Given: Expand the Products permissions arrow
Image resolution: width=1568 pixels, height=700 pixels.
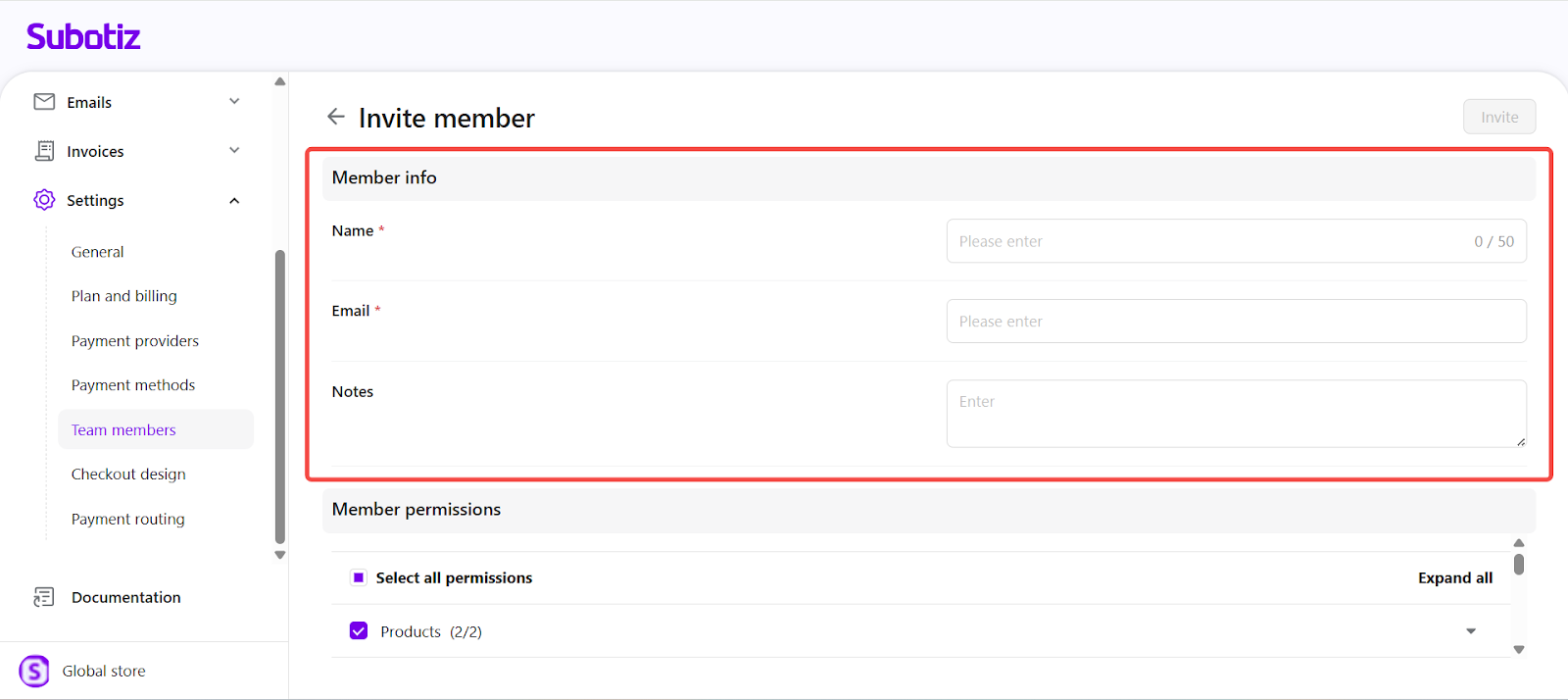Looking at the screenshot, I should coord(1471,631).
